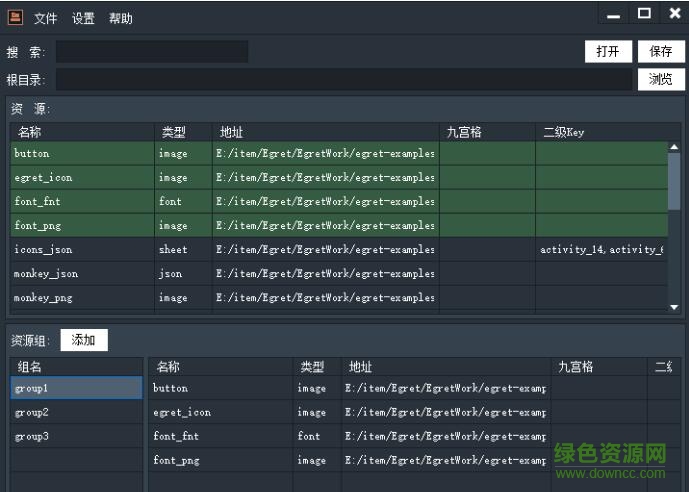The height and width of the screenshot is (492, 689).
Task: Maximize the application window
Action: [644, 14]
